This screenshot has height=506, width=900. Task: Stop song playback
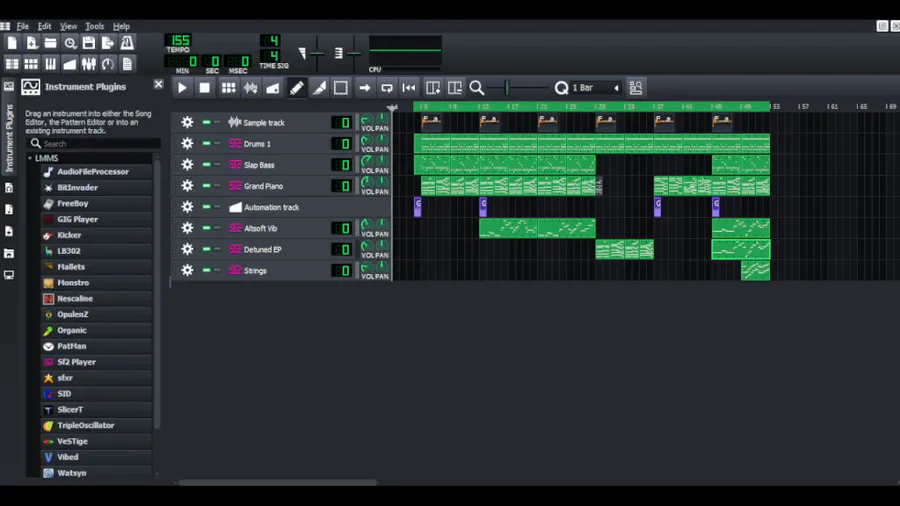pos(204,88)
